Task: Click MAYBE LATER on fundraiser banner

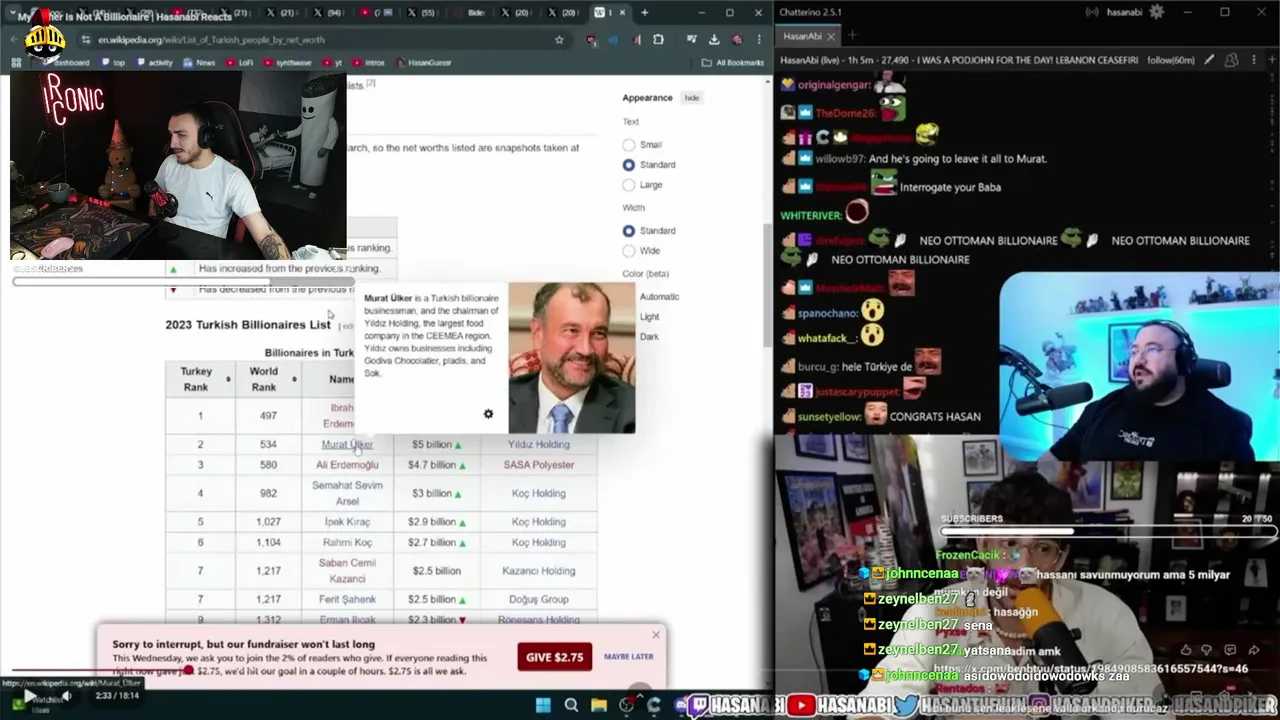Action: [628, 657]
